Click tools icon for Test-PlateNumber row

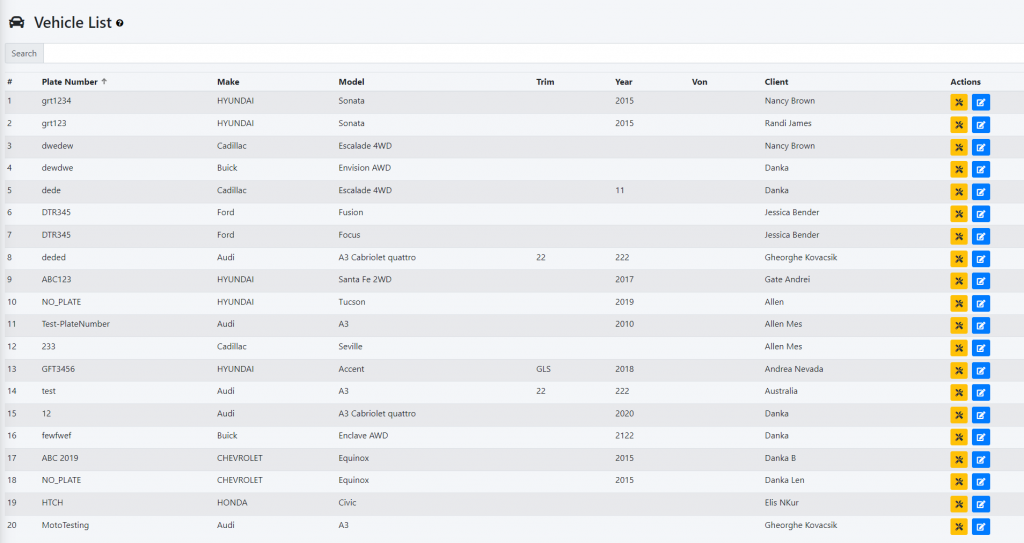(958, 325)
